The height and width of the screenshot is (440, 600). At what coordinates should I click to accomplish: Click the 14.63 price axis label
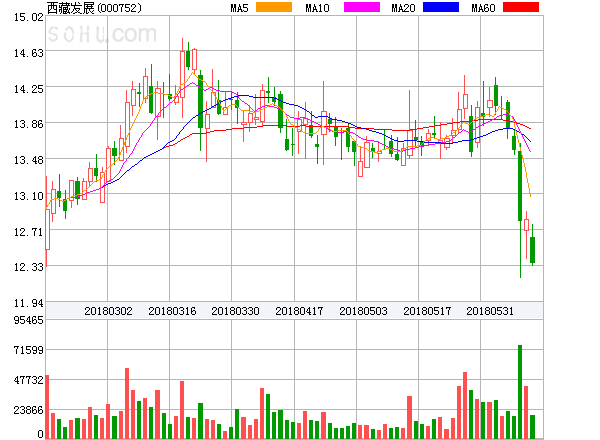tap(29, 53)
